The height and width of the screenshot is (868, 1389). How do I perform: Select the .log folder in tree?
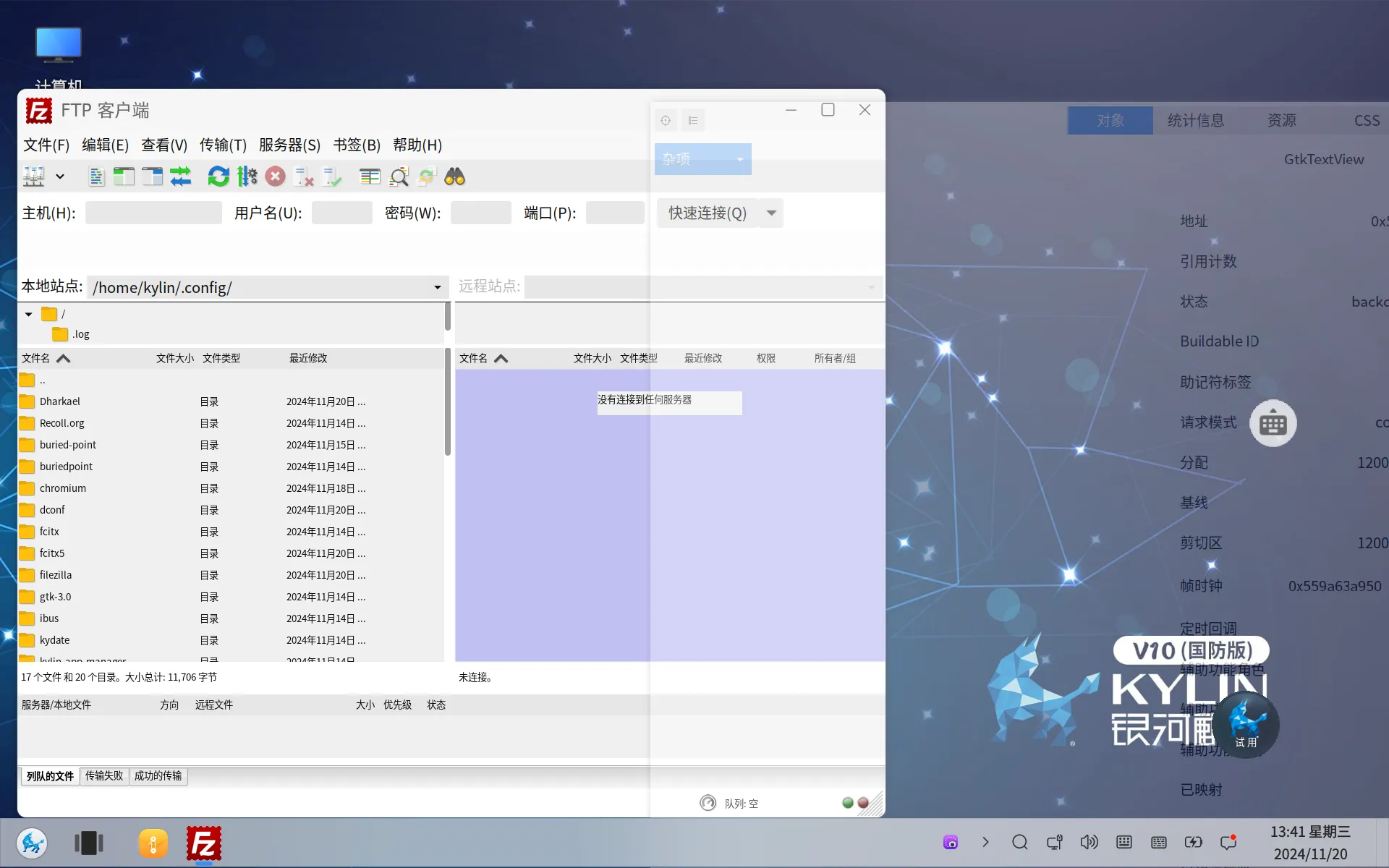coord(71,334)
